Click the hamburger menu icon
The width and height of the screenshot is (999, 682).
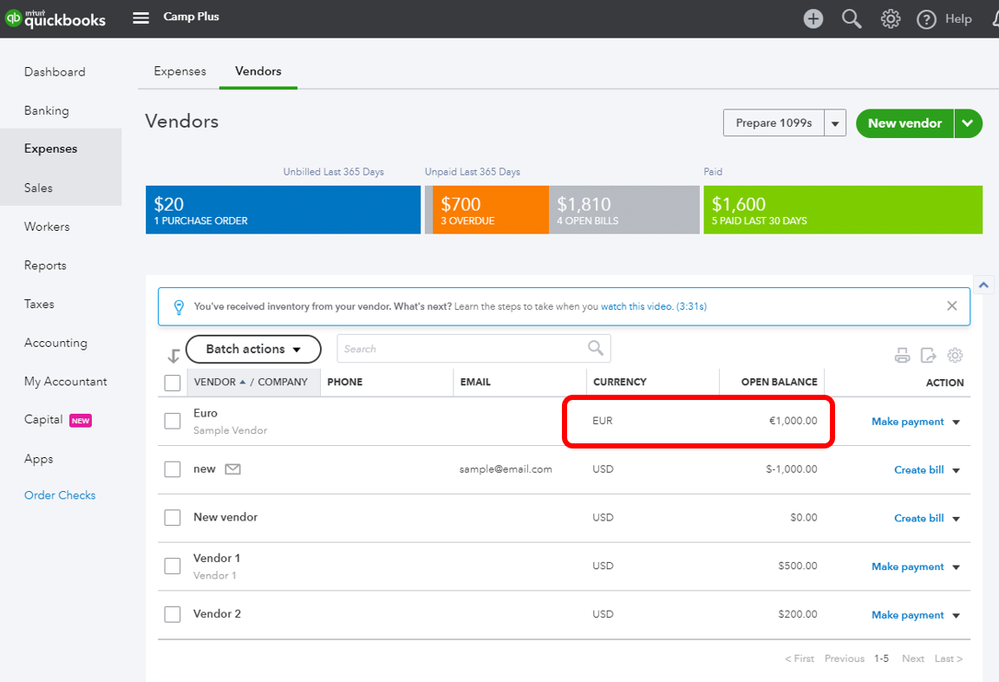[141, 18]
